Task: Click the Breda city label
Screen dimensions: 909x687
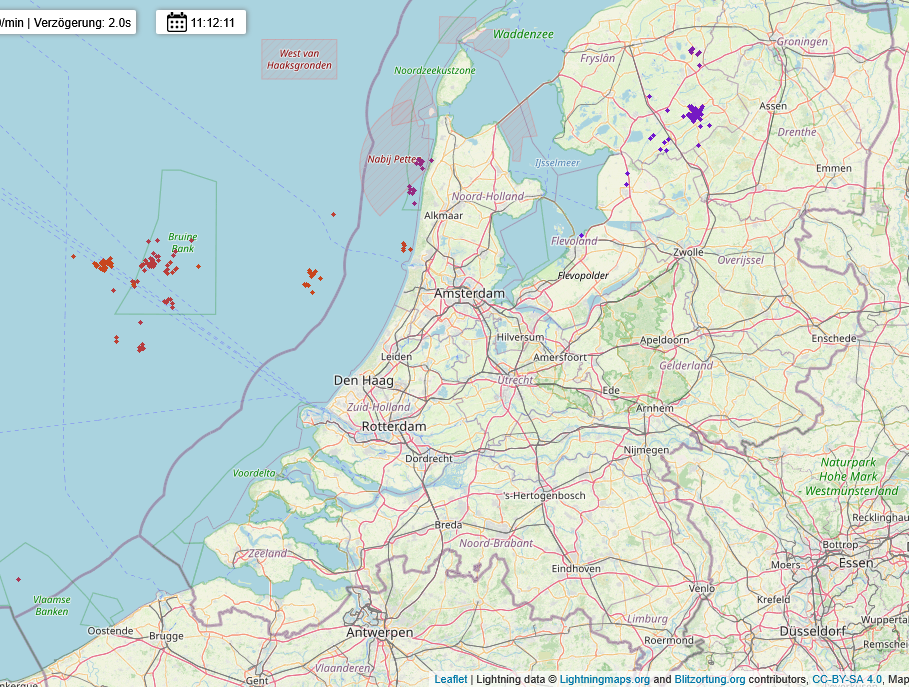Action: 449,525
